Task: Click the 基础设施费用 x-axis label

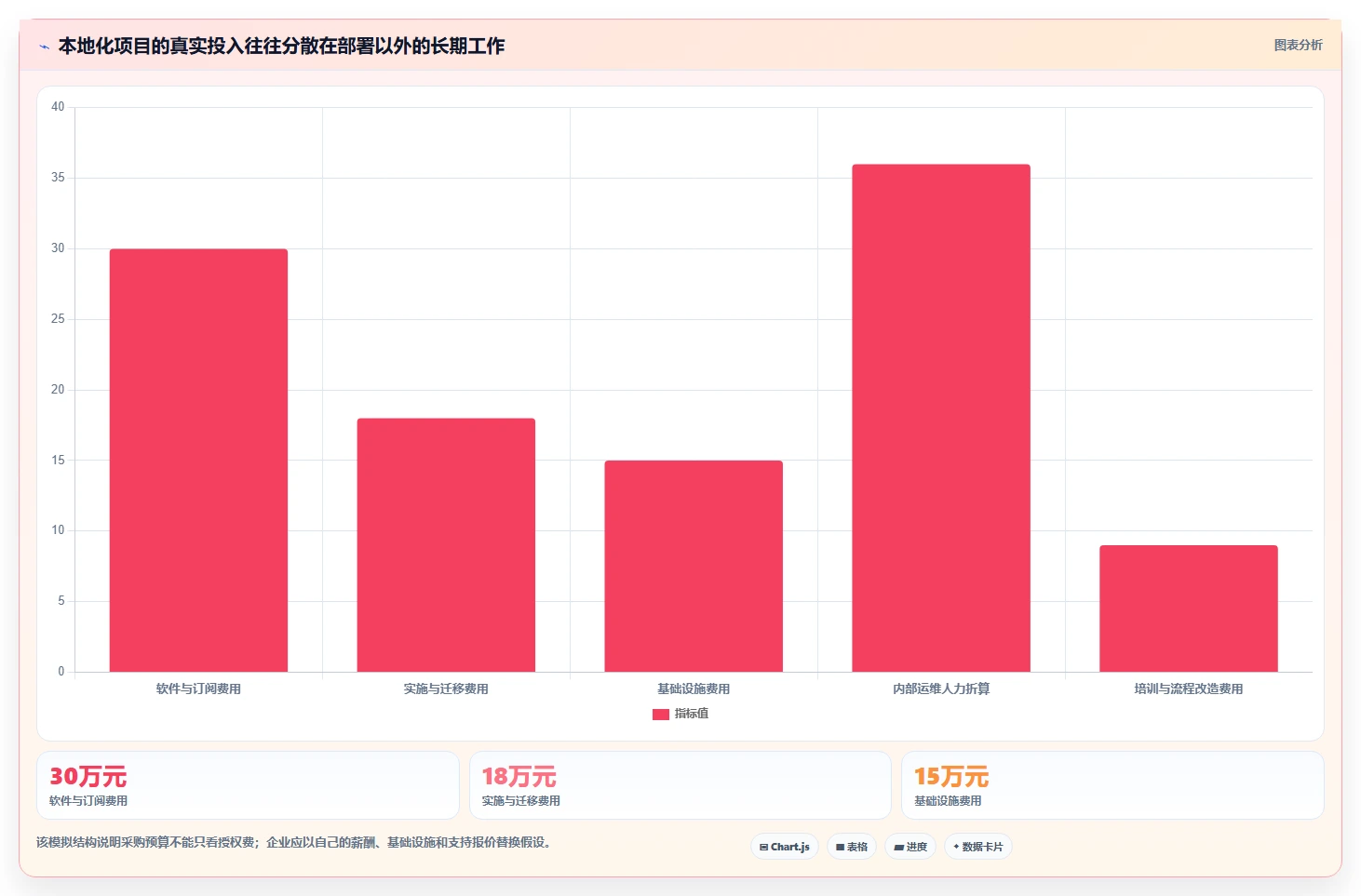Action: [x=694, y=689]
